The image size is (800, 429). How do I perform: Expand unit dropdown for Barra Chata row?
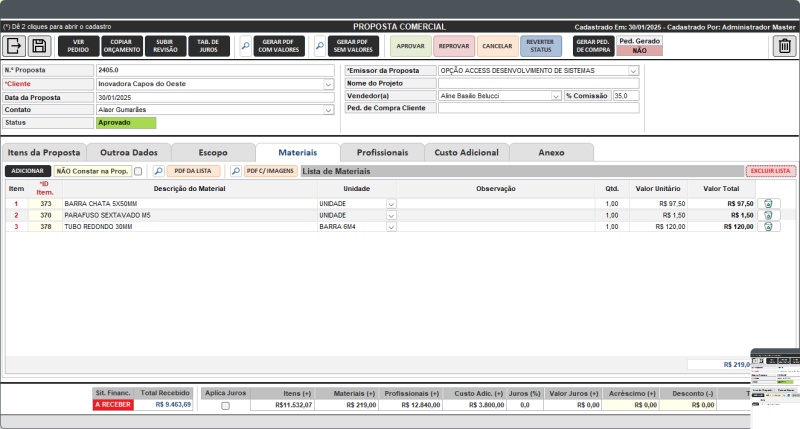tap(391, 203)
